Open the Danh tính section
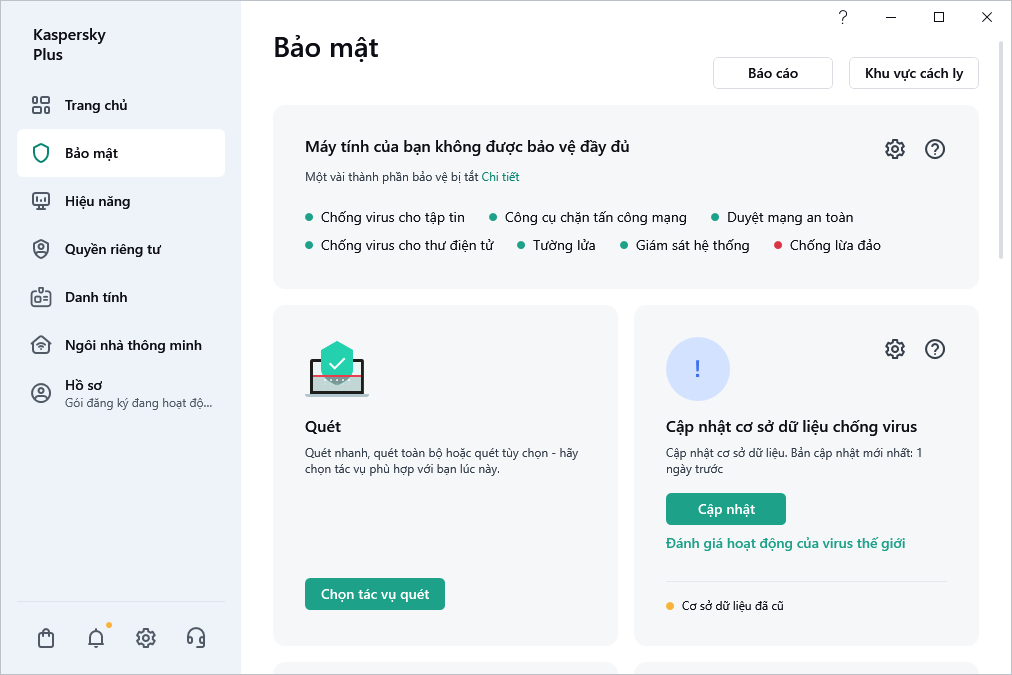 coord(93,296)
